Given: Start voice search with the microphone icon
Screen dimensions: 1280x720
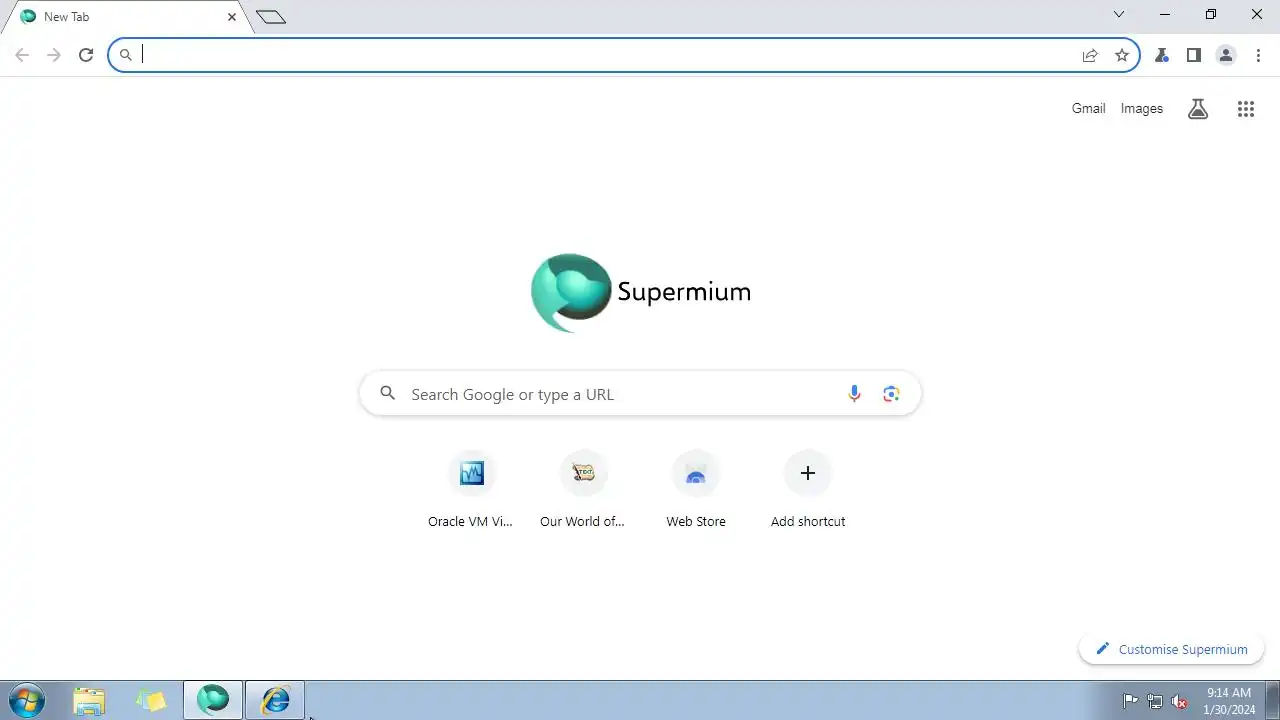Looking at the screenshot, I should (854, 394).
